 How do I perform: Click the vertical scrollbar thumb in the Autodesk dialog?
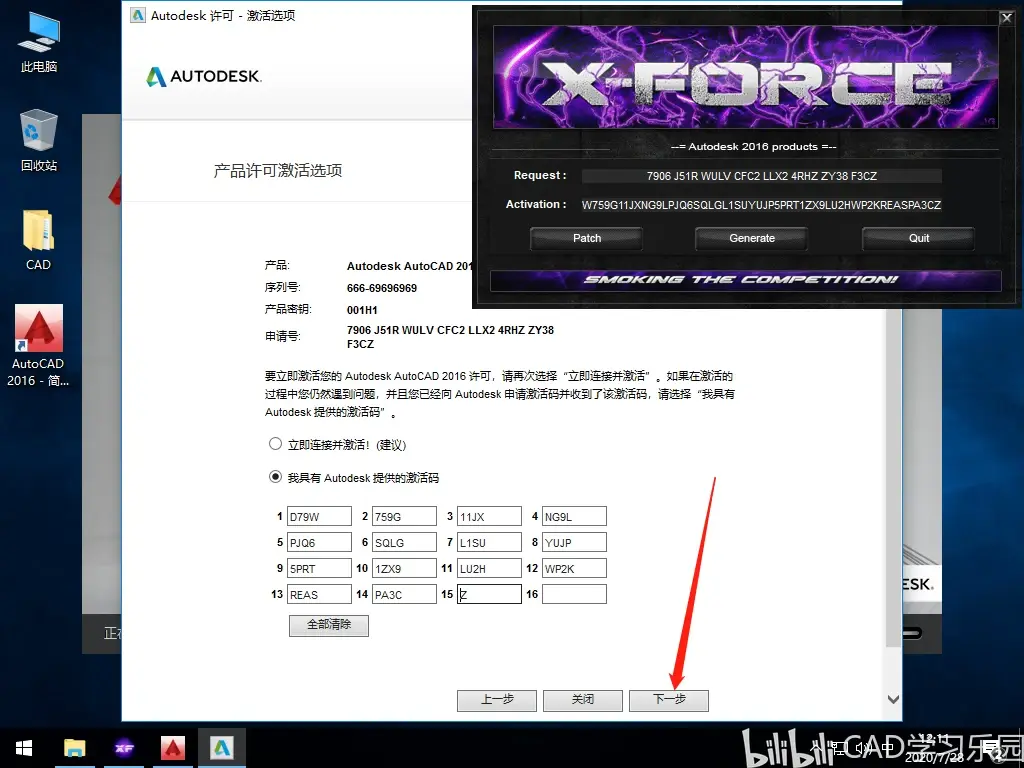tap(893, 477)
